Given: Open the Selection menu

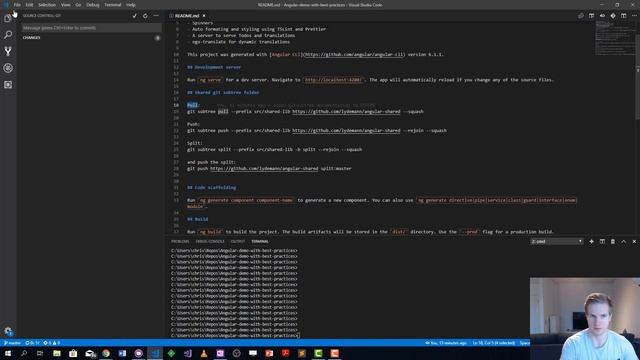Looking at the screenshot, I should click(47, 5).
